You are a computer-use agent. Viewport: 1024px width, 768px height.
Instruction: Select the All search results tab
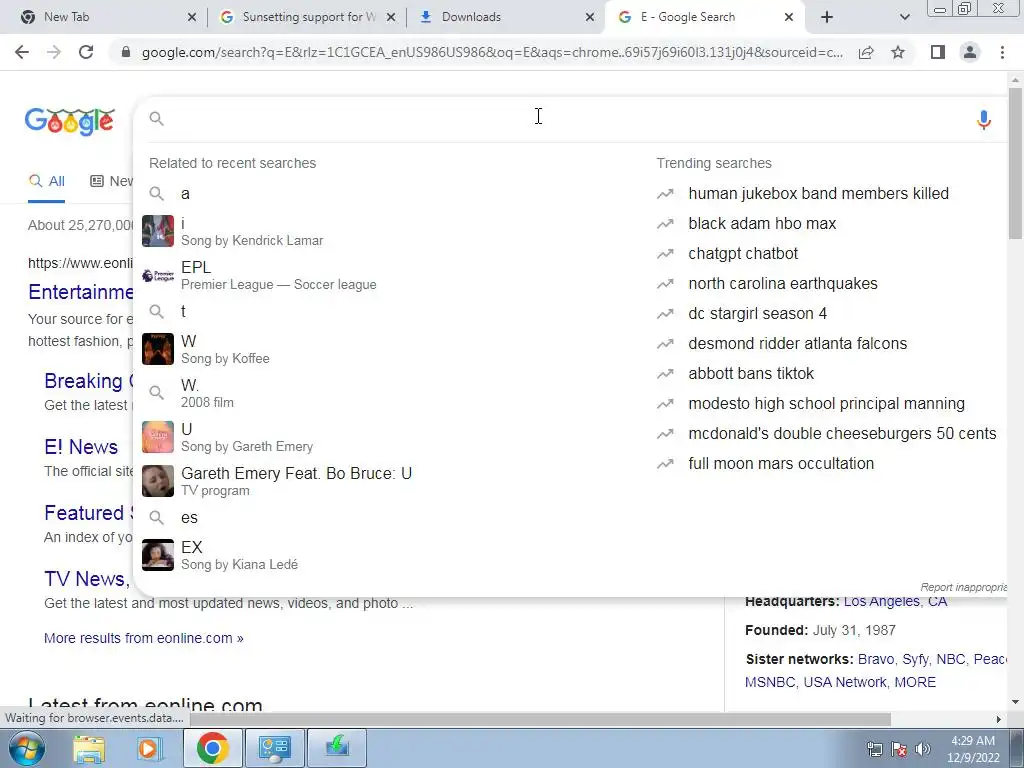click(x=46, y=181)
